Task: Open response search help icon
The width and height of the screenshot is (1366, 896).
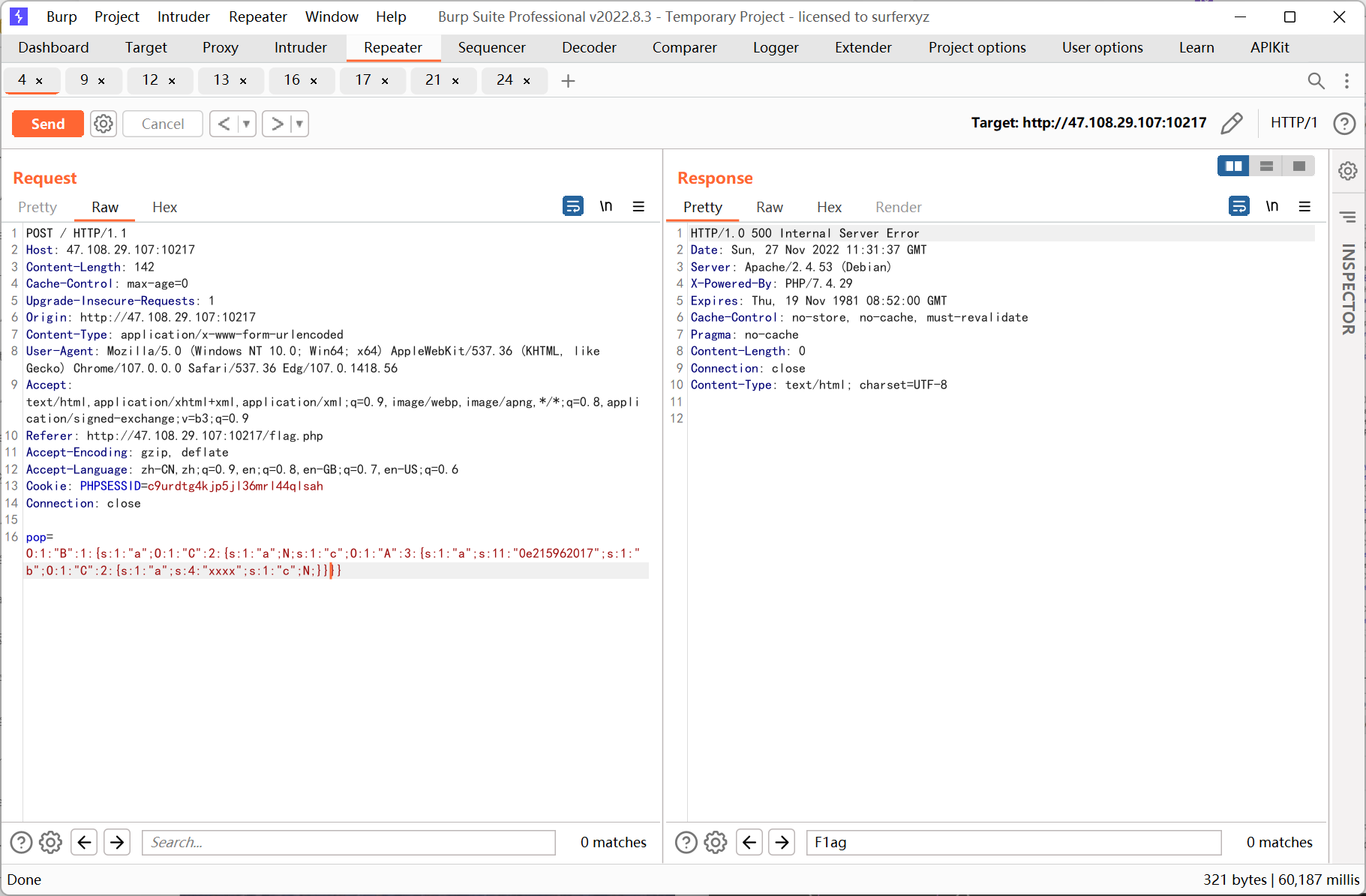Action: pos(686,843)
